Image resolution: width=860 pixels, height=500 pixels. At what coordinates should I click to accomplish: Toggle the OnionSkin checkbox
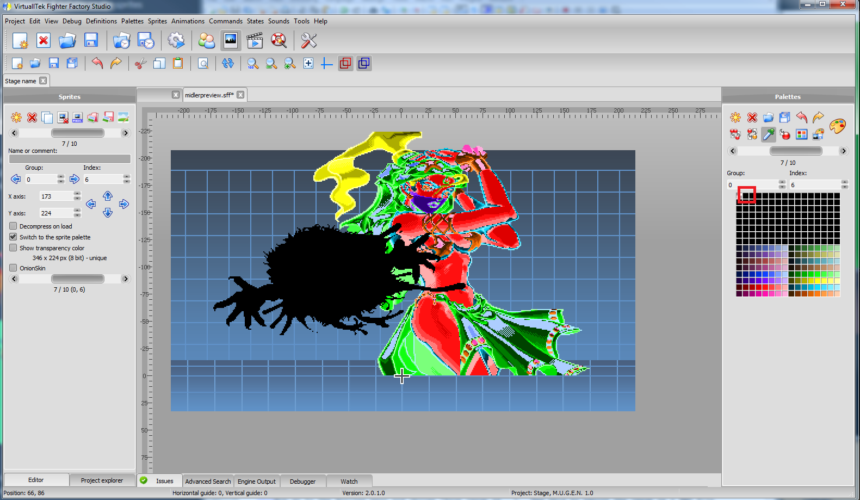click(13, 268)
